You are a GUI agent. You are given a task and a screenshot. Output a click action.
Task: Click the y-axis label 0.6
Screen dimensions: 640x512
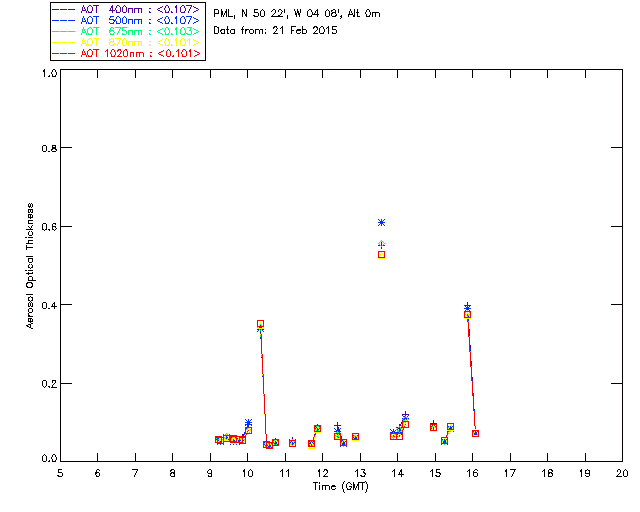(49, 227)
